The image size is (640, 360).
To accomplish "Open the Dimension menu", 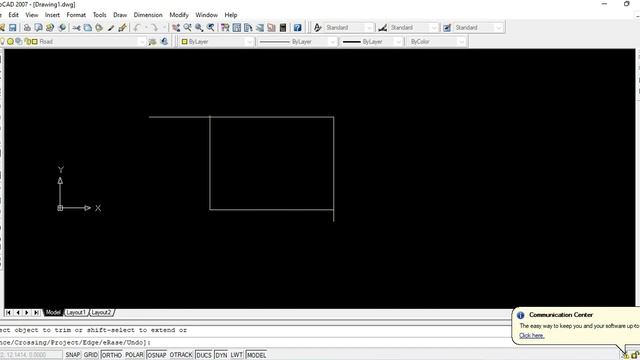I will click(x=148, y=15).
